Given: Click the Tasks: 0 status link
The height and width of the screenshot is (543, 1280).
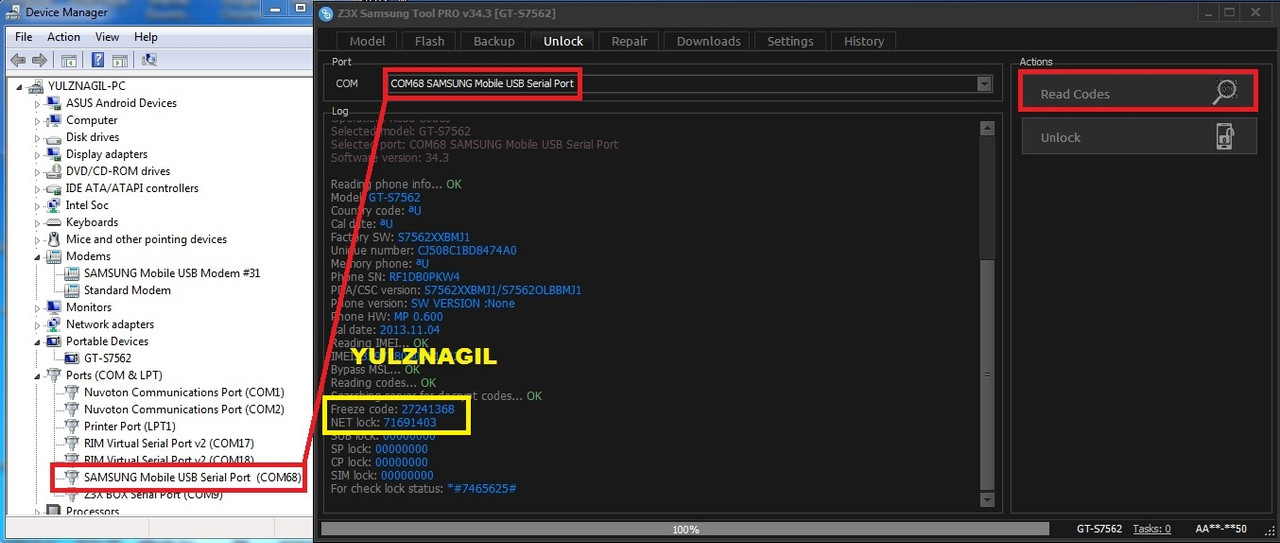Looking at the screenshot, I should pyautogui.click(x=1152, y=529).
